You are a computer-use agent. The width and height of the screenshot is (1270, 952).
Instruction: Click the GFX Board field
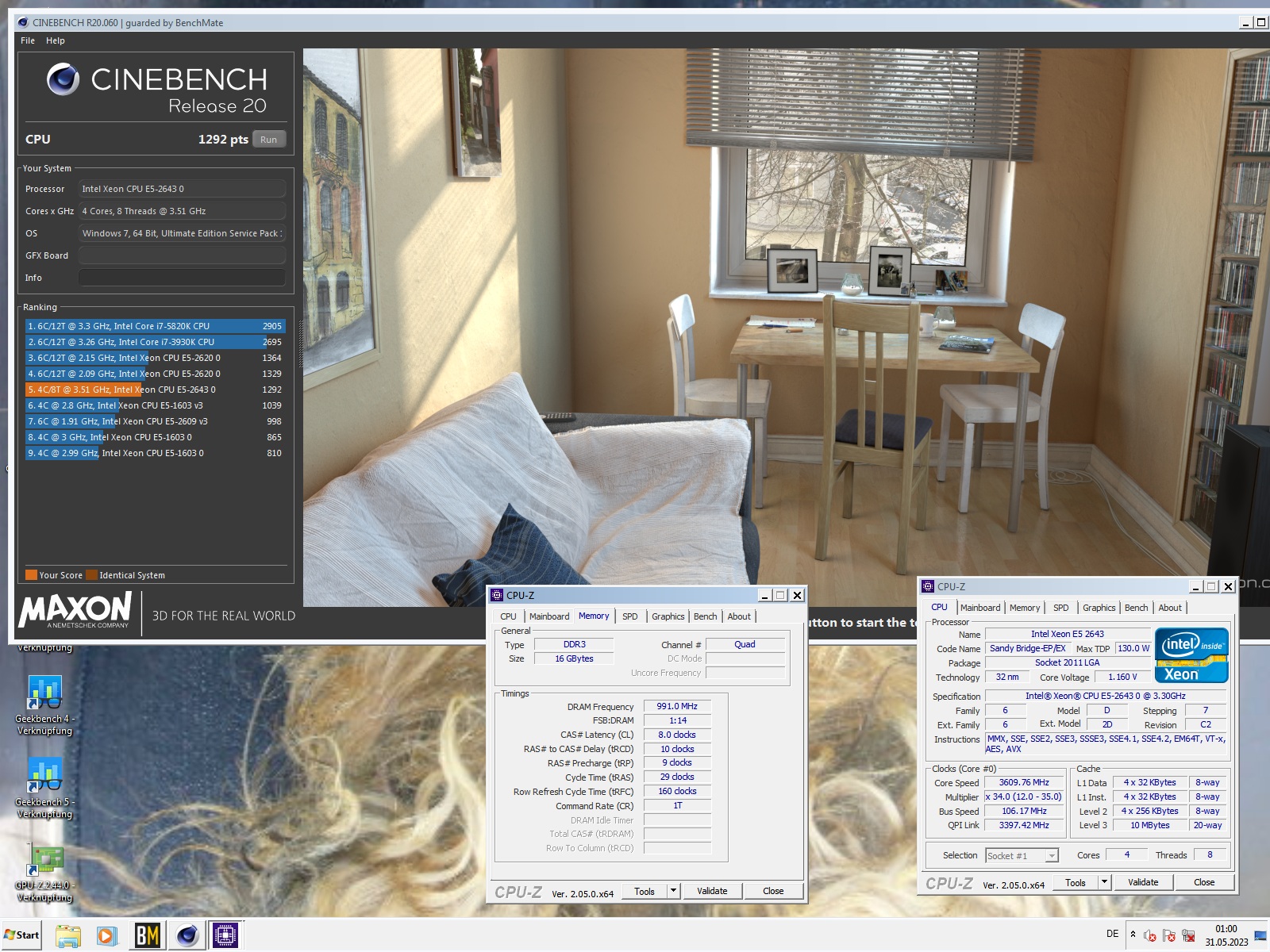182,255
